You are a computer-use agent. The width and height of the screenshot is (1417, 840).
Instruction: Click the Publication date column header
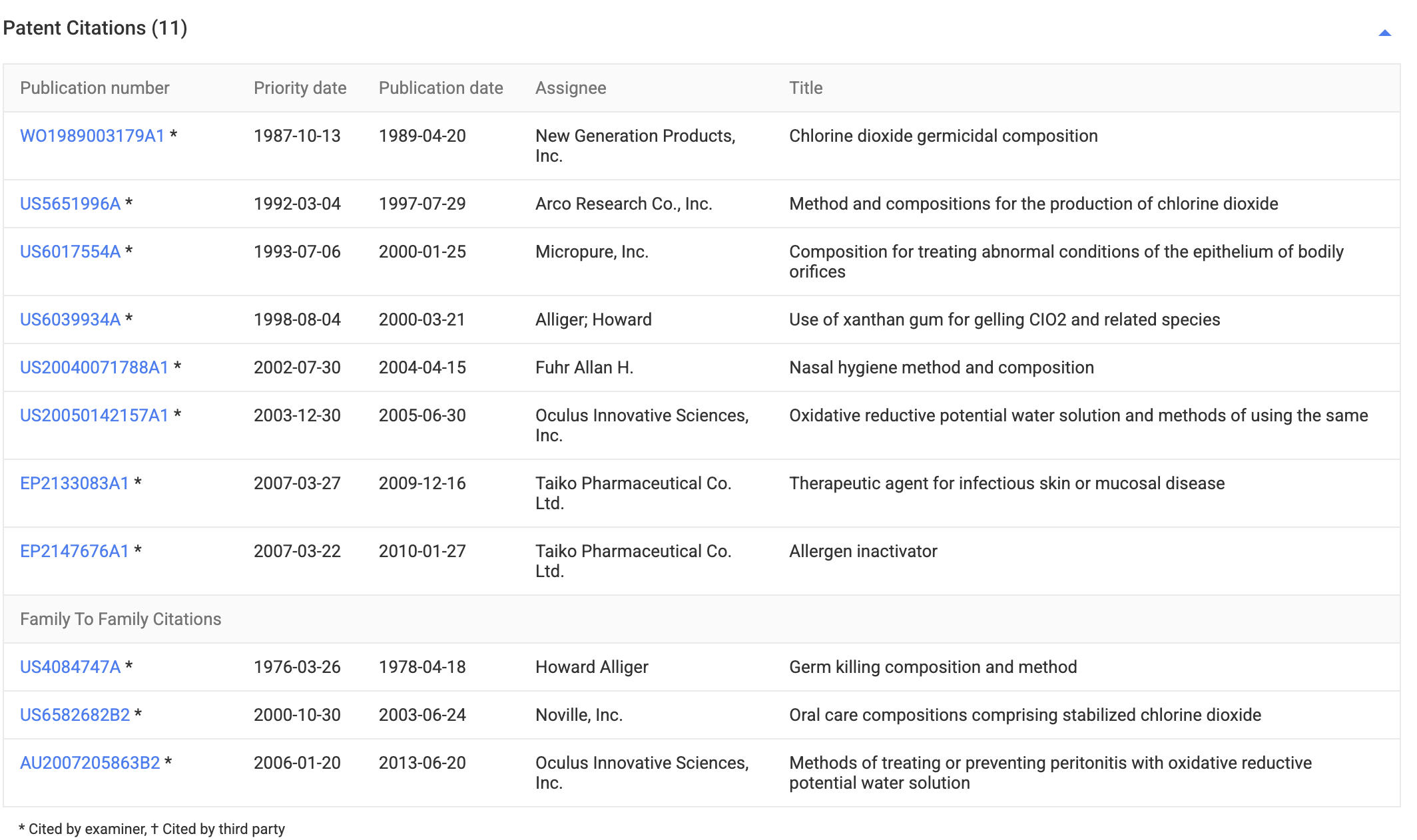(440, 88)
